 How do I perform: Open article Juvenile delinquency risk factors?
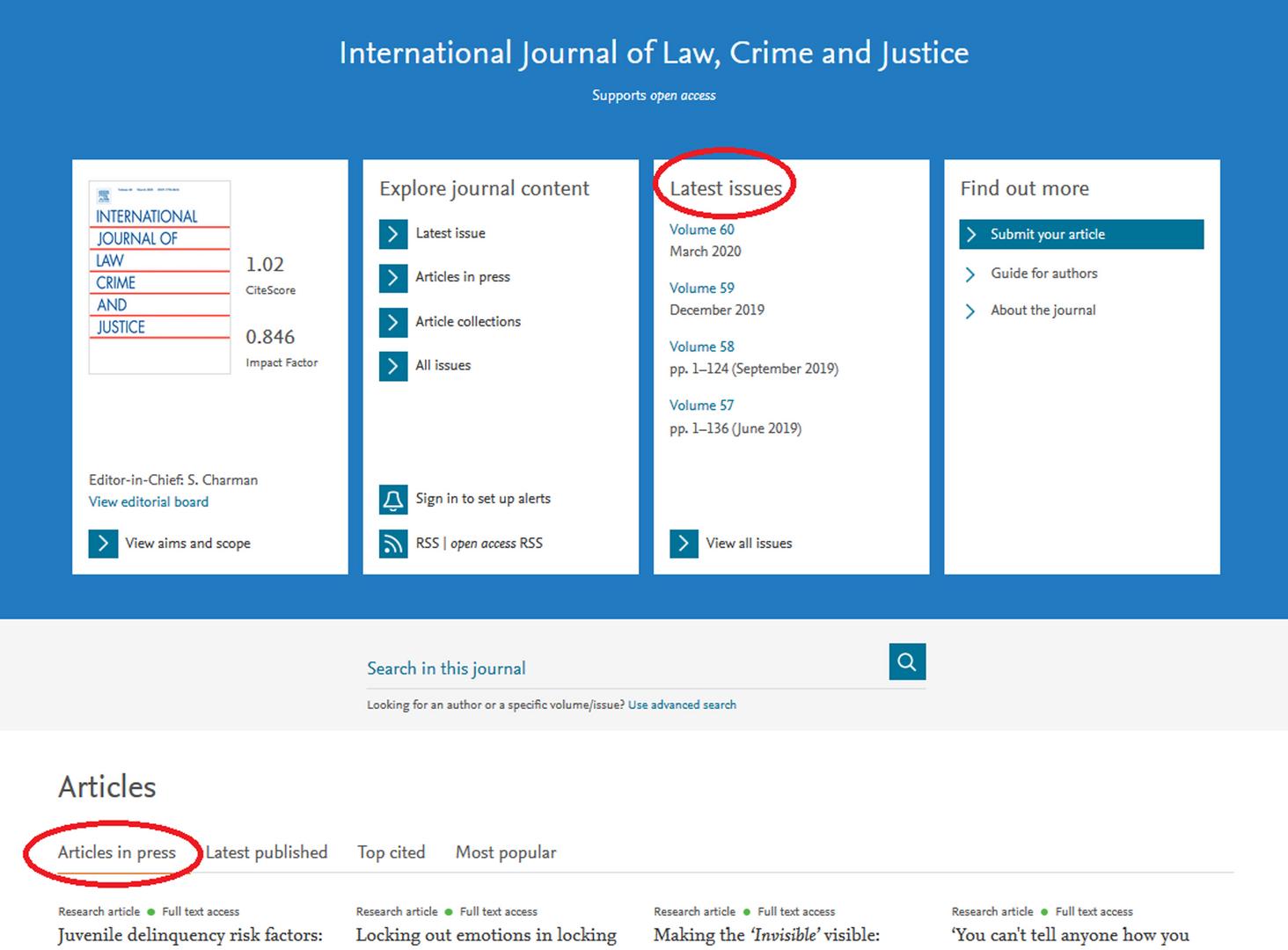pos(191,935)
